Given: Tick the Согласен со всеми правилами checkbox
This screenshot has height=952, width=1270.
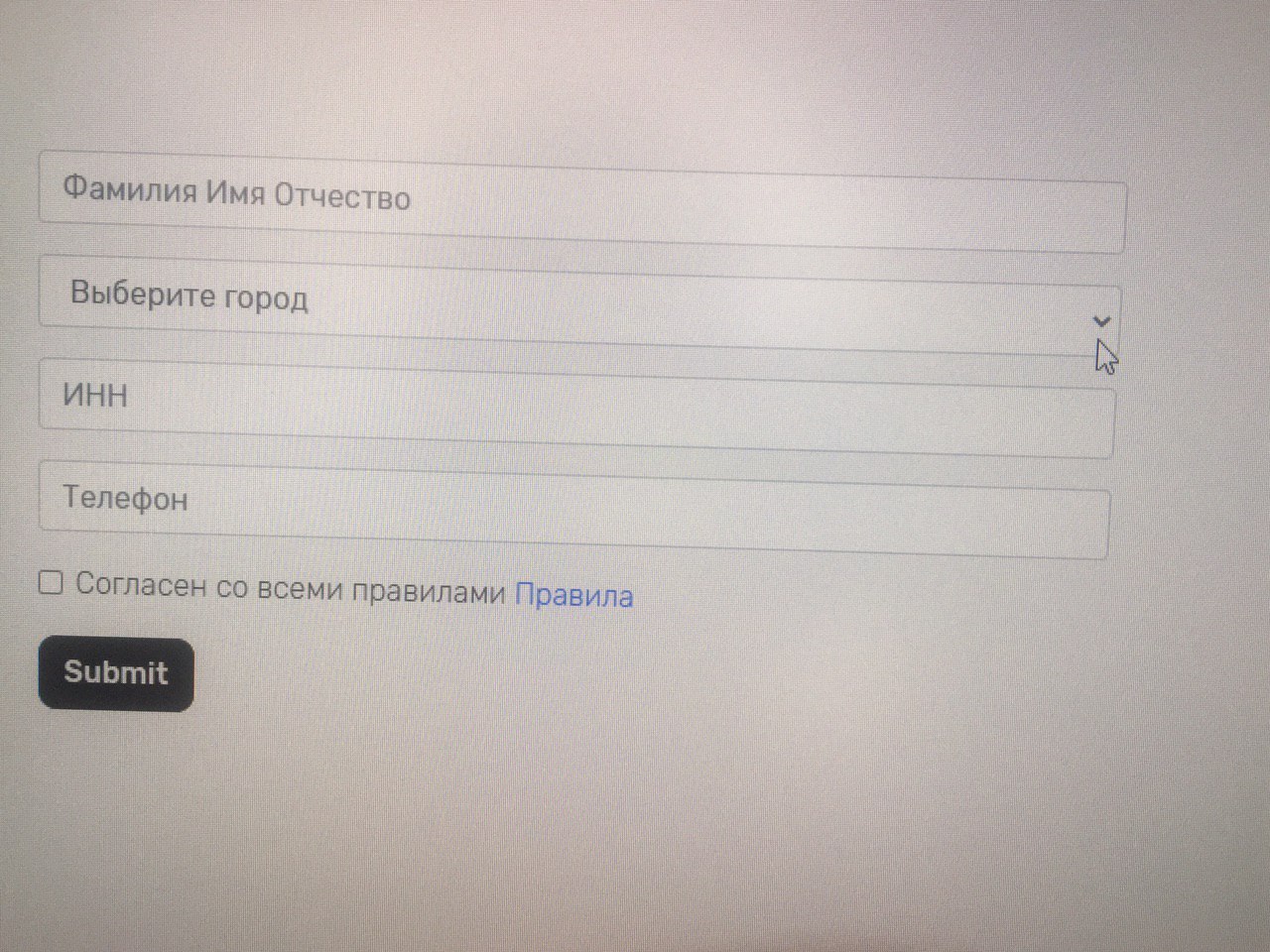Looking at the screenshot, I should (51, 582).
